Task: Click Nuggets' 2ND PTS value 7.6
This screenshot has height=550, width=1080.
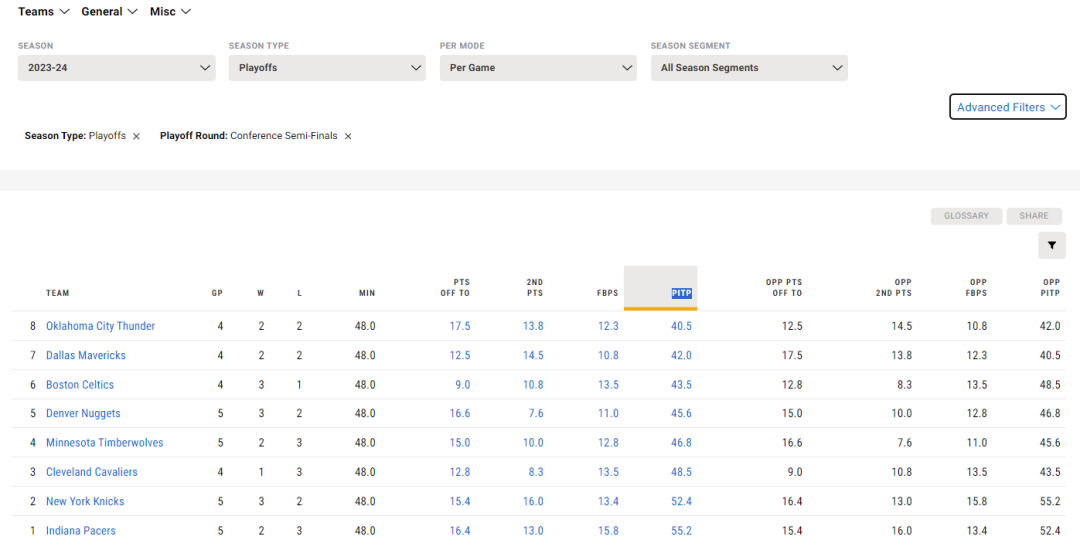Action: click(x=536, y=414)
